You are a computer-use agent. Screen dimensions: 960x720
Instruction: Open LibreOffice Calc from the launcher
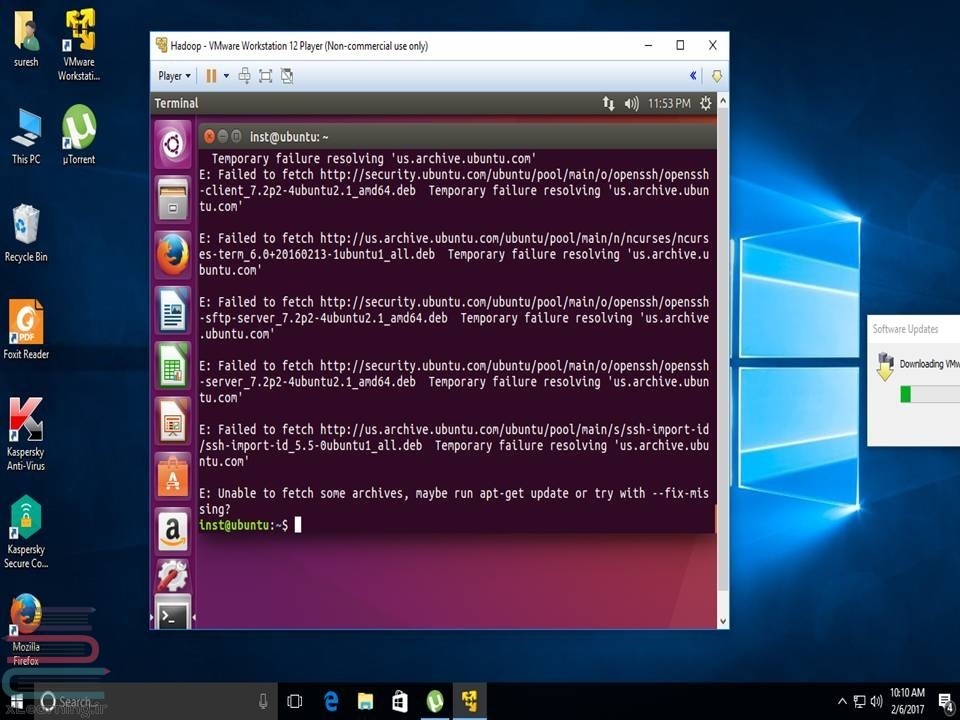coord(172,365)
